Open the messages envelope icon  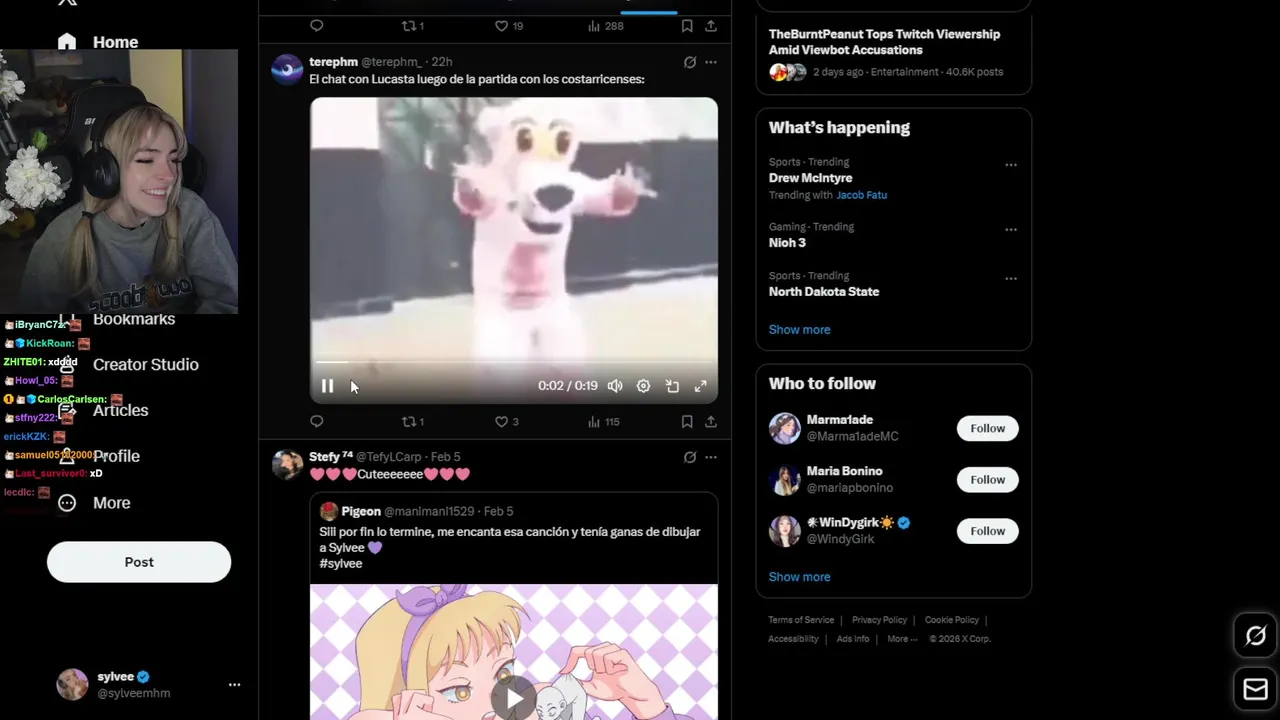(x=1256, y=689)
